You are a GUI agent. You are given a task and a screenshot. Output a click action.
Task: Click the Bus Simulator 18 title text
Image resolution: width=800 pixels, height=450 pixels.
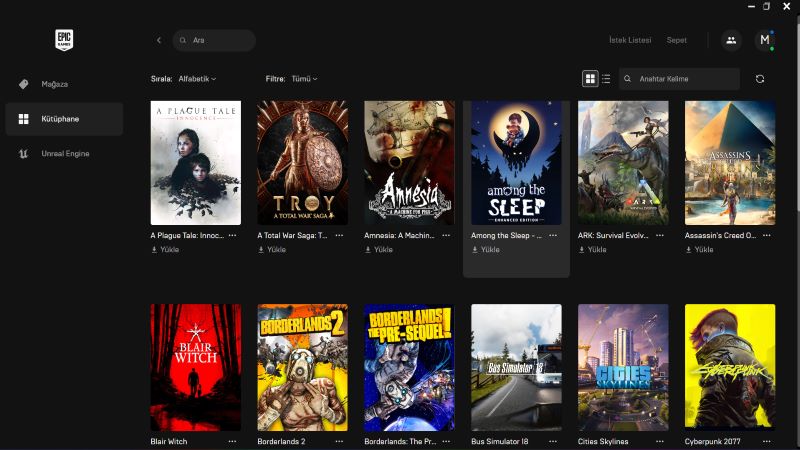tap(500, 442)
